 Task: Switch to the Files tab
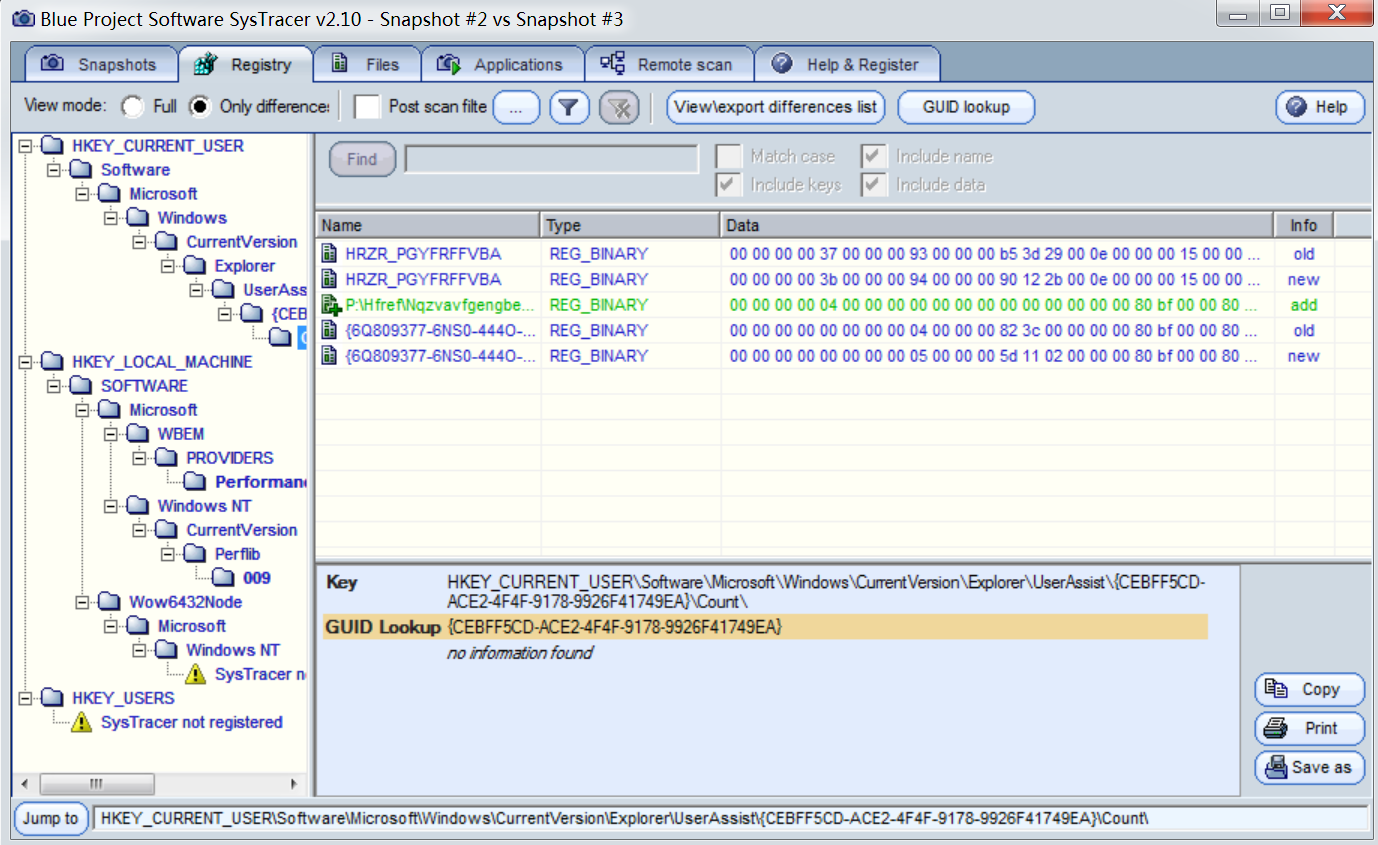tap(367, 65)
